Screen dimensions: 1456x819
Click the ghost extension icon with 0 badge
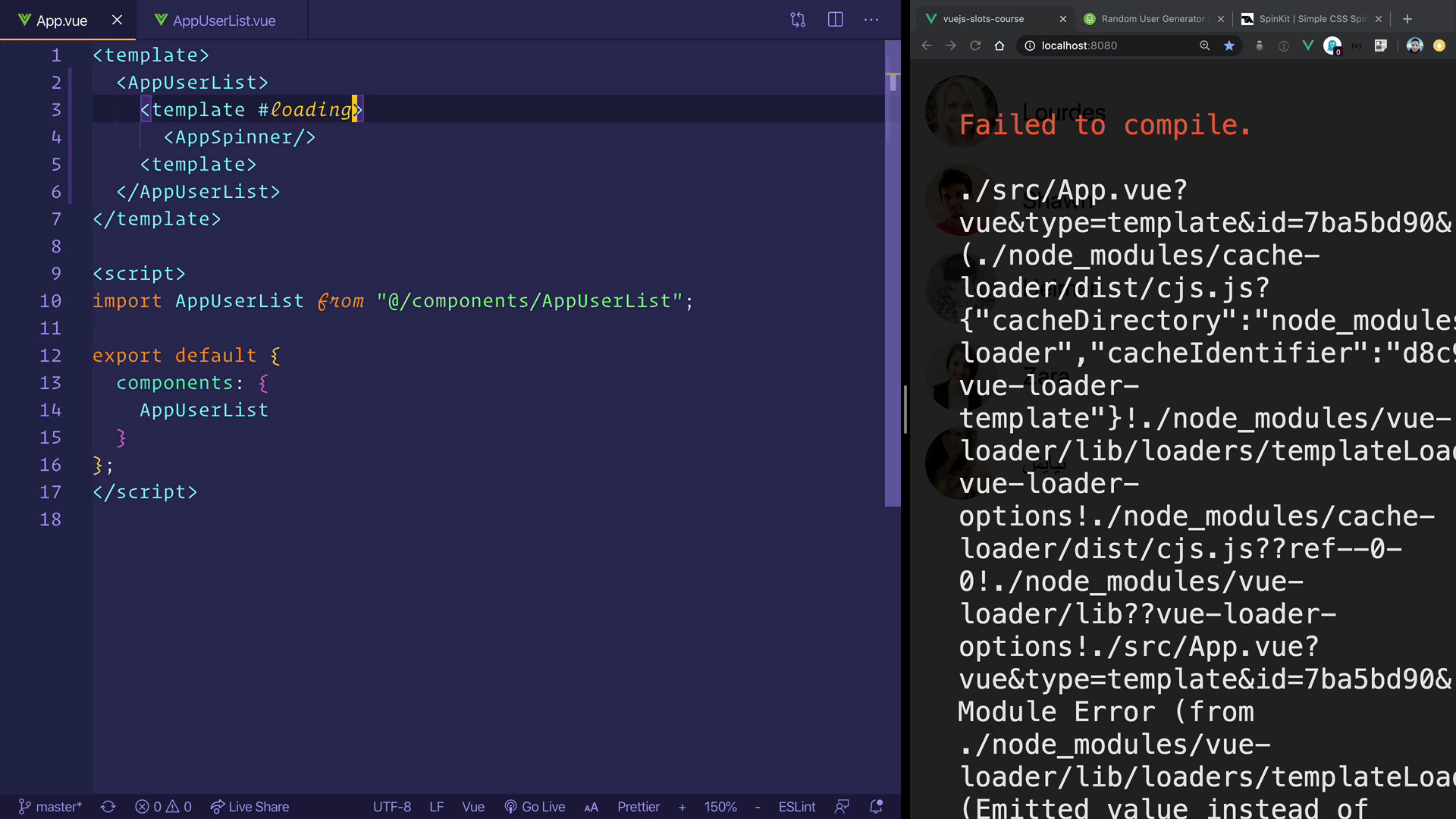click(x=1332, y=46)
